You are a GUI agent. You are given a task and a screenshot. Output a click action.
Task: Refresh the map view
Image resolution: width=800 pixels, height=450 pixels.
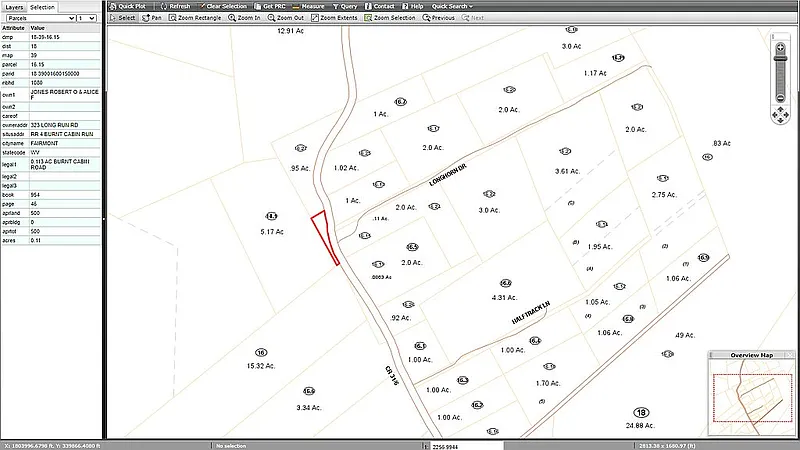(174, 6)
